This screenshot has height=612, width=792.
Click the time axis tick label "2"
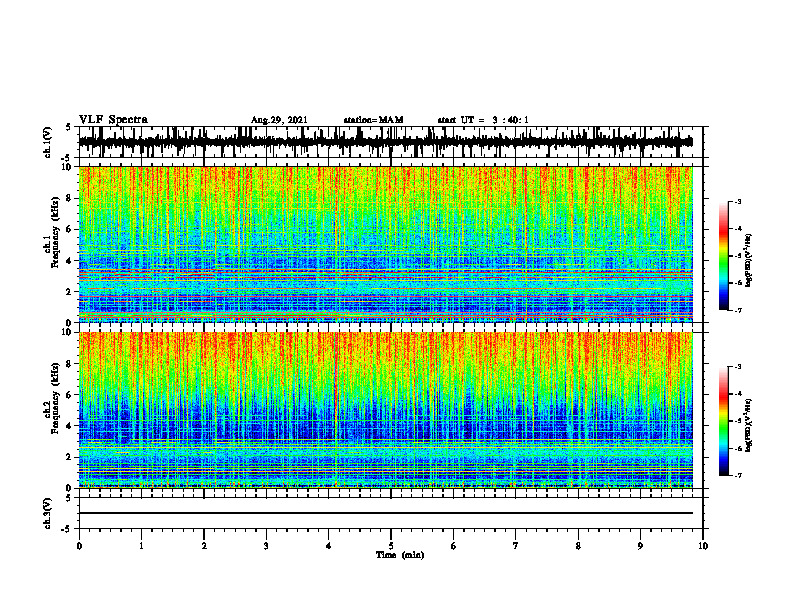pos(204,546)
